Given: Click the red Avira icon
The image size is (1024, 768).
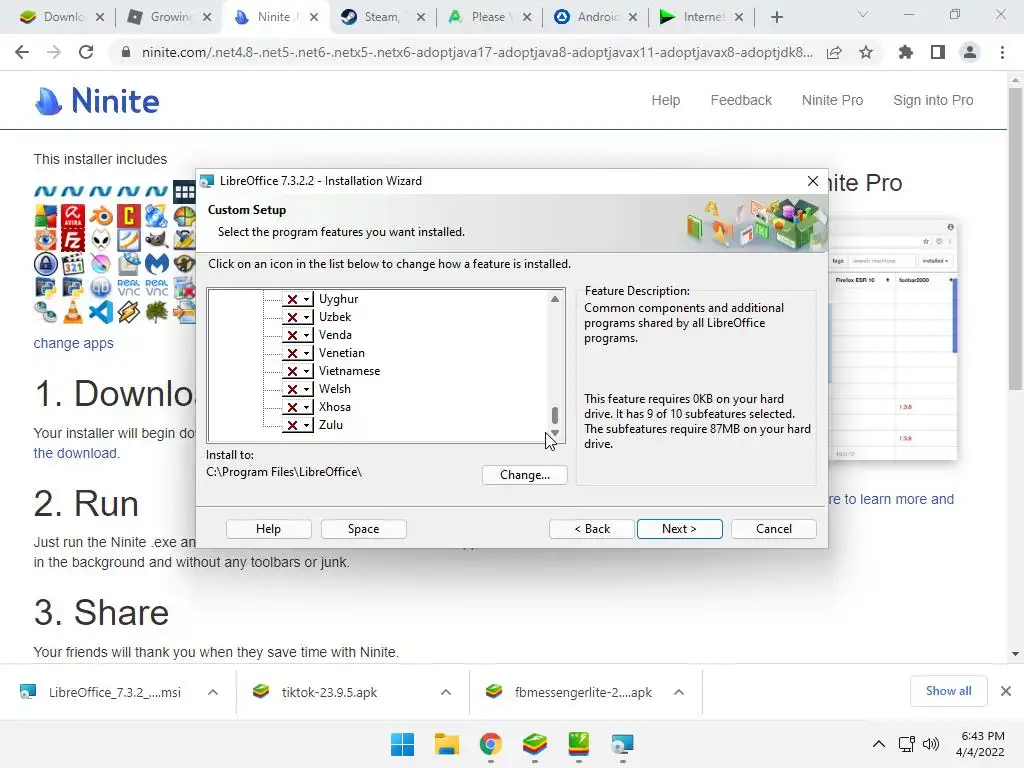Looking at the screenshot, I should pos(73,216).
